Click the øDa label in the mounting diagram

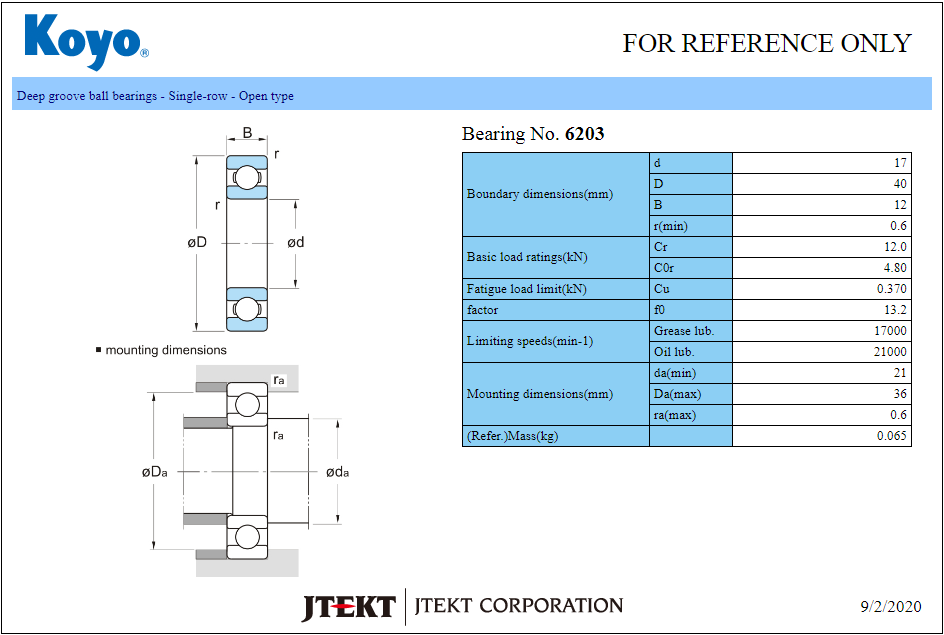tap(154, 472)
